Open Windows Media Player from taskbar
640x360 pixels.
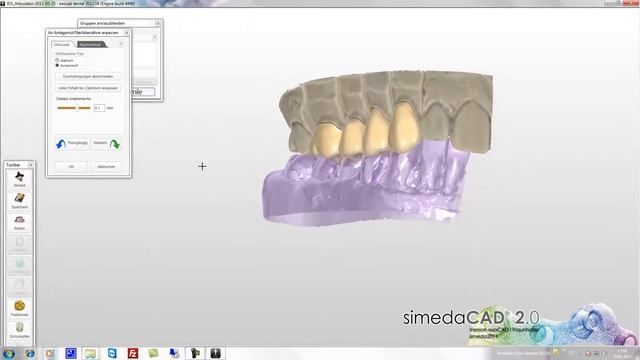pyautogui.click(x=50, y=353)
